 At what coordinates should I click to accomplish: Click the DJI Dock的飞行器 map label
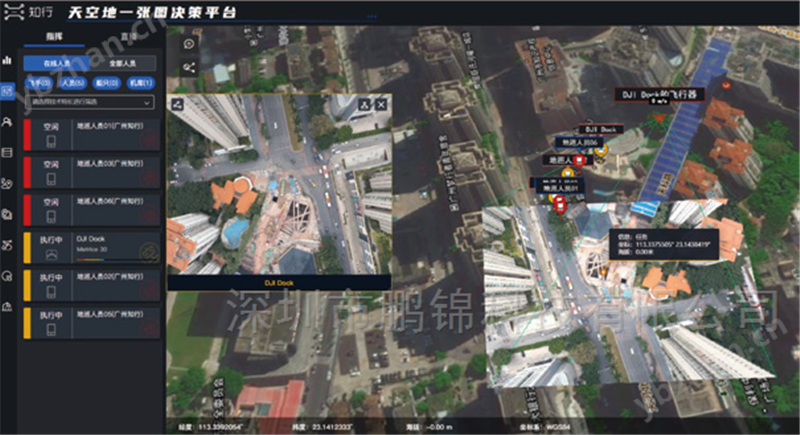click(660, 94)
